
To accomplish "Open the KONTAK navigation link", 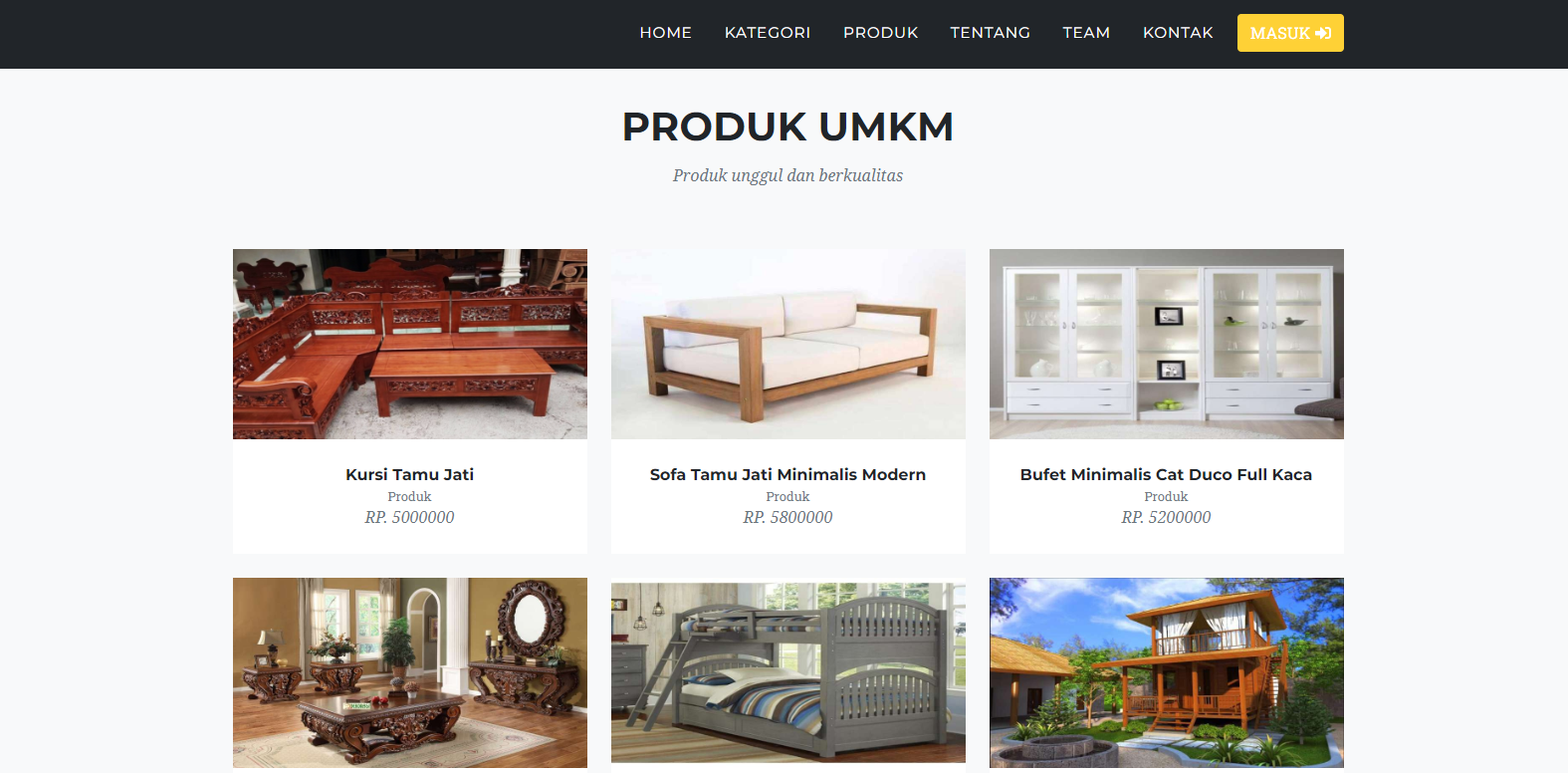I will (1178, 33).
